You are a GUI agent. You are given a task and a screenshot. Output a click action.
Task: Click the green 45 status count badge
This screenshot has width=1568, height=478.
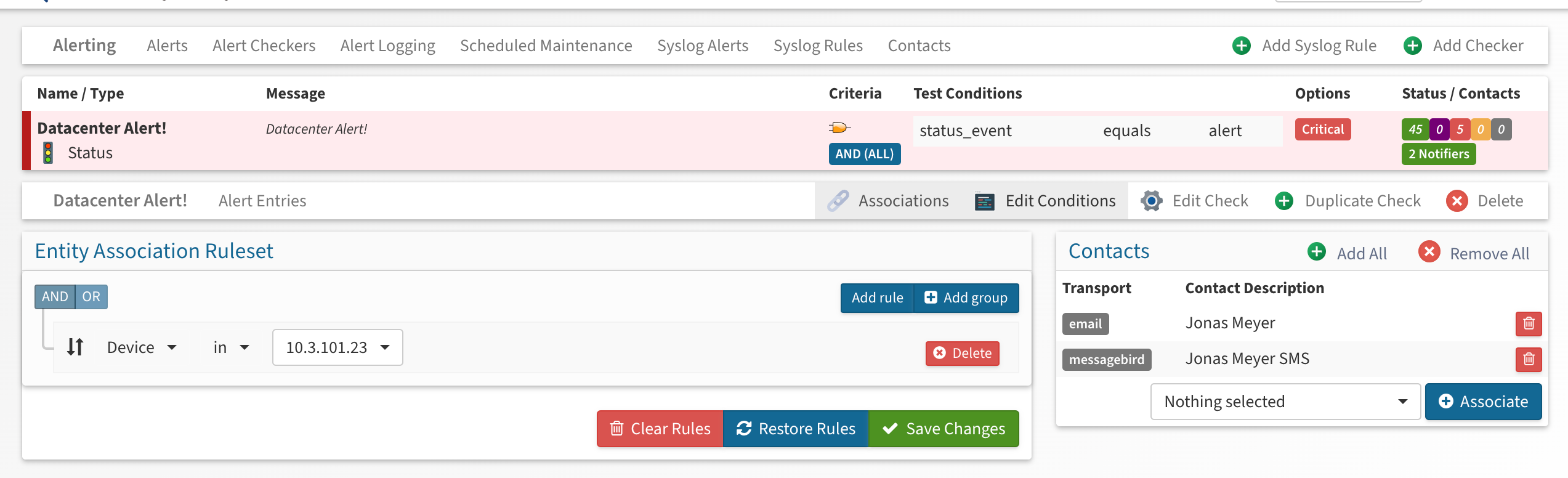1415,129
